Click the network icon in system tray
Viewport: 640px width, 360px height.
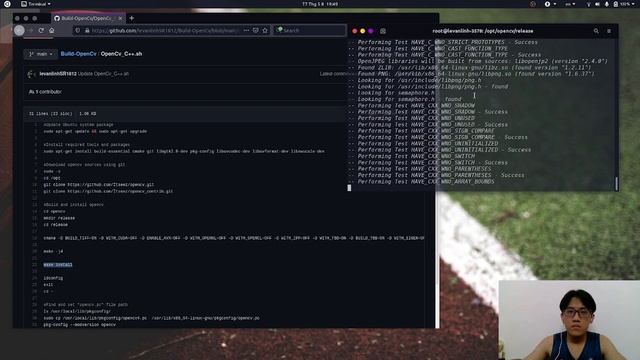[x=588, y=4]
